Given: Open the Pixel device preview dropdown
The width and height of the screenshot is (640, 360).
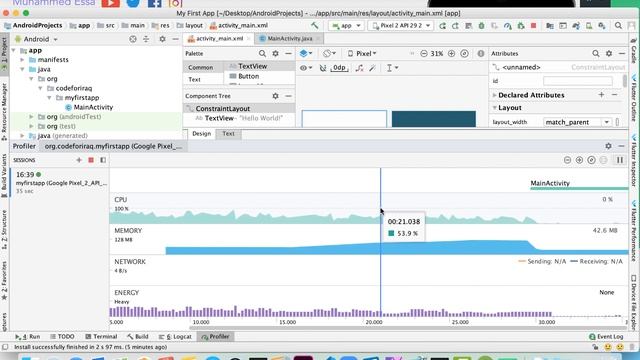Looking at the screenshot, I should pyautogui.click(x=362, y=53).
